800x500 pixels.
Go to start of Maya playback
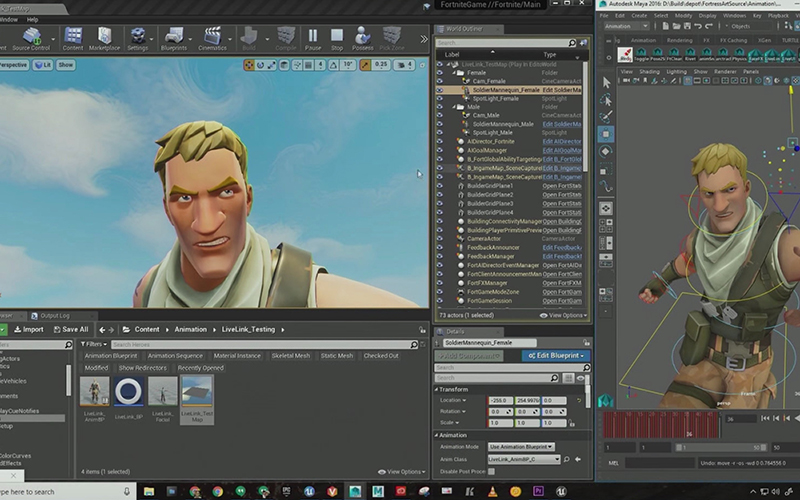click(765, 418)
